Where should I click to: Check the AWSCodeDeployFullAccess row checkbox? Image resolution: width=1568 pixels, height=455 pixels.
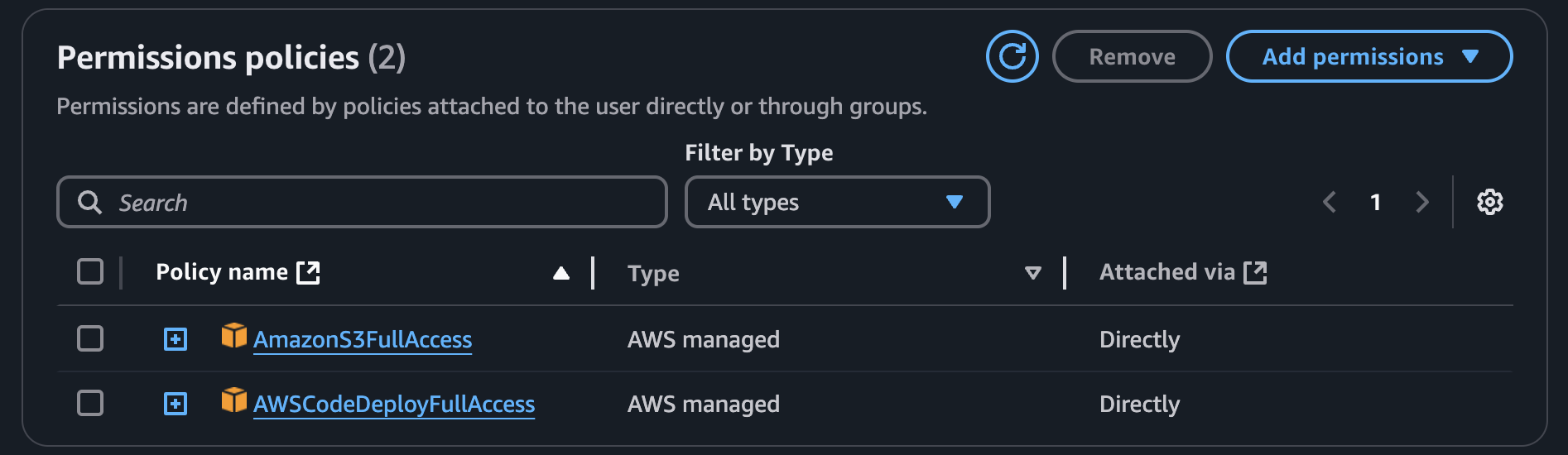click(90, 403)
